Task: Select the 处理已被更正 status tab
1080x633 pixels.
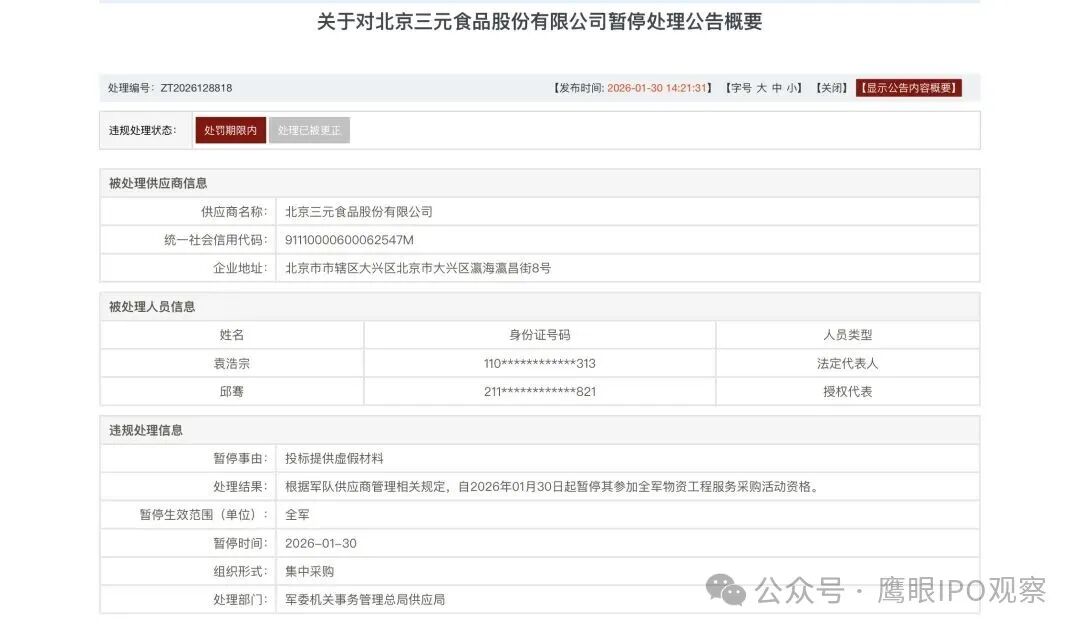Action: click(309, 131)
